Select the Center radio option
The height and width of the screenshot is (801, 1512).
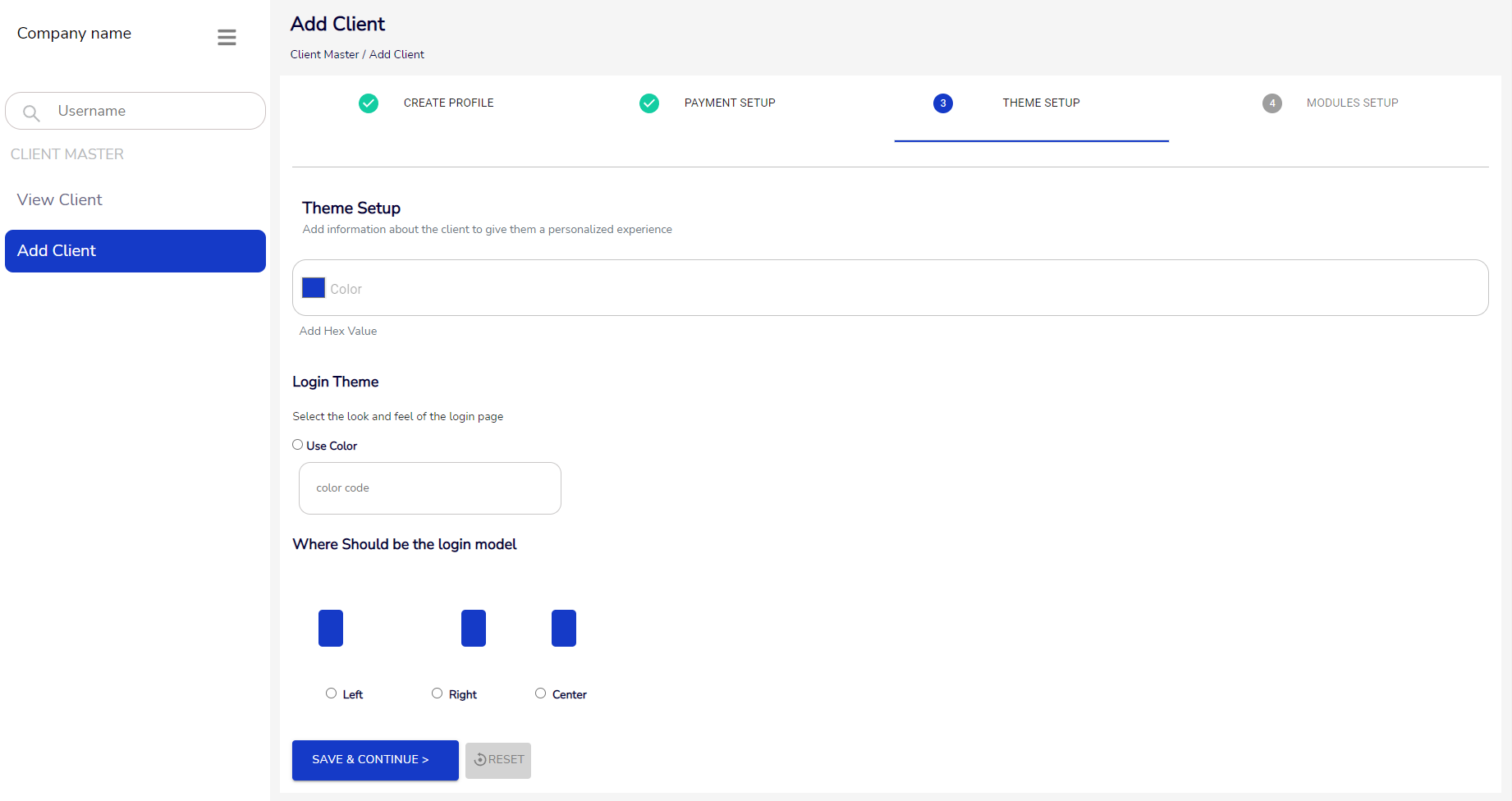coord(540,693)
